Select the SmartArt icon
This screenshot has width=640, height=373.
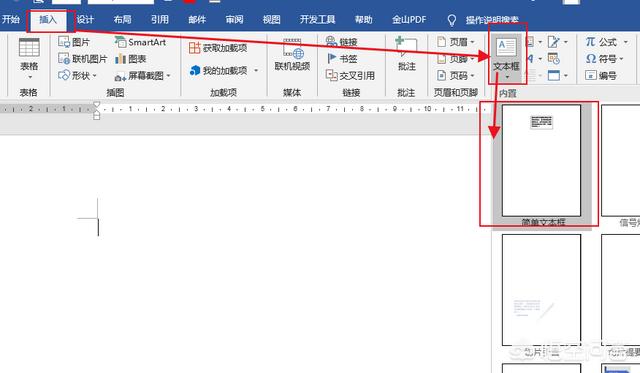(120, 42)
